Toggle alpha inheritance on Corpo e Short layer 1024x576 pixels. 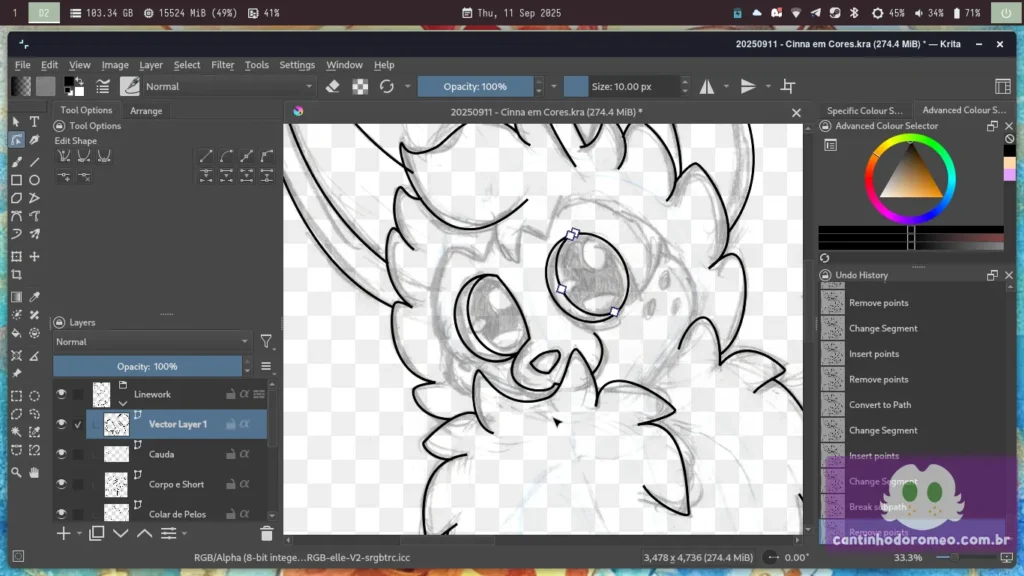tap(245, 485)
